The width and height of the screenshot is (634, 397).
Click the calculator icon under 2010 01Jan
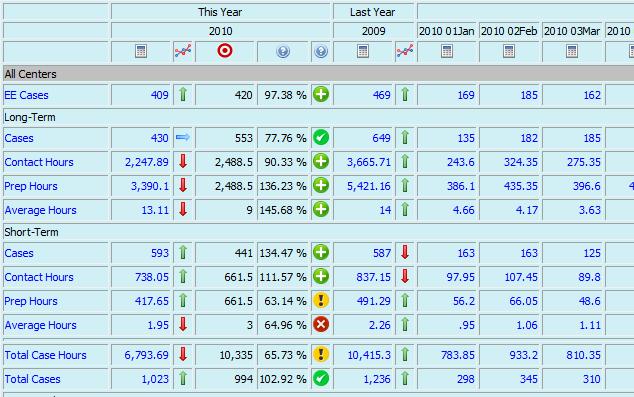tap(447, 51)
